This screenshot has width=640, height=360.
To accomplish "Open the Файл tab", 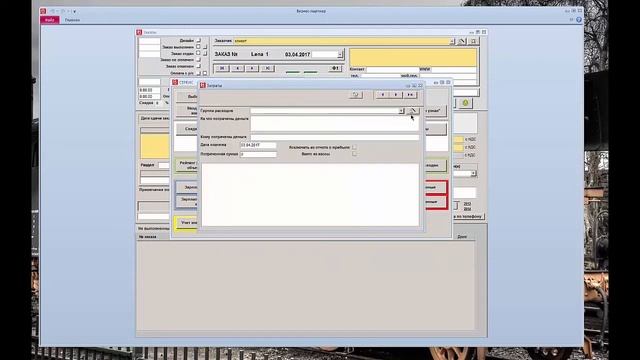I will point(50,20).
